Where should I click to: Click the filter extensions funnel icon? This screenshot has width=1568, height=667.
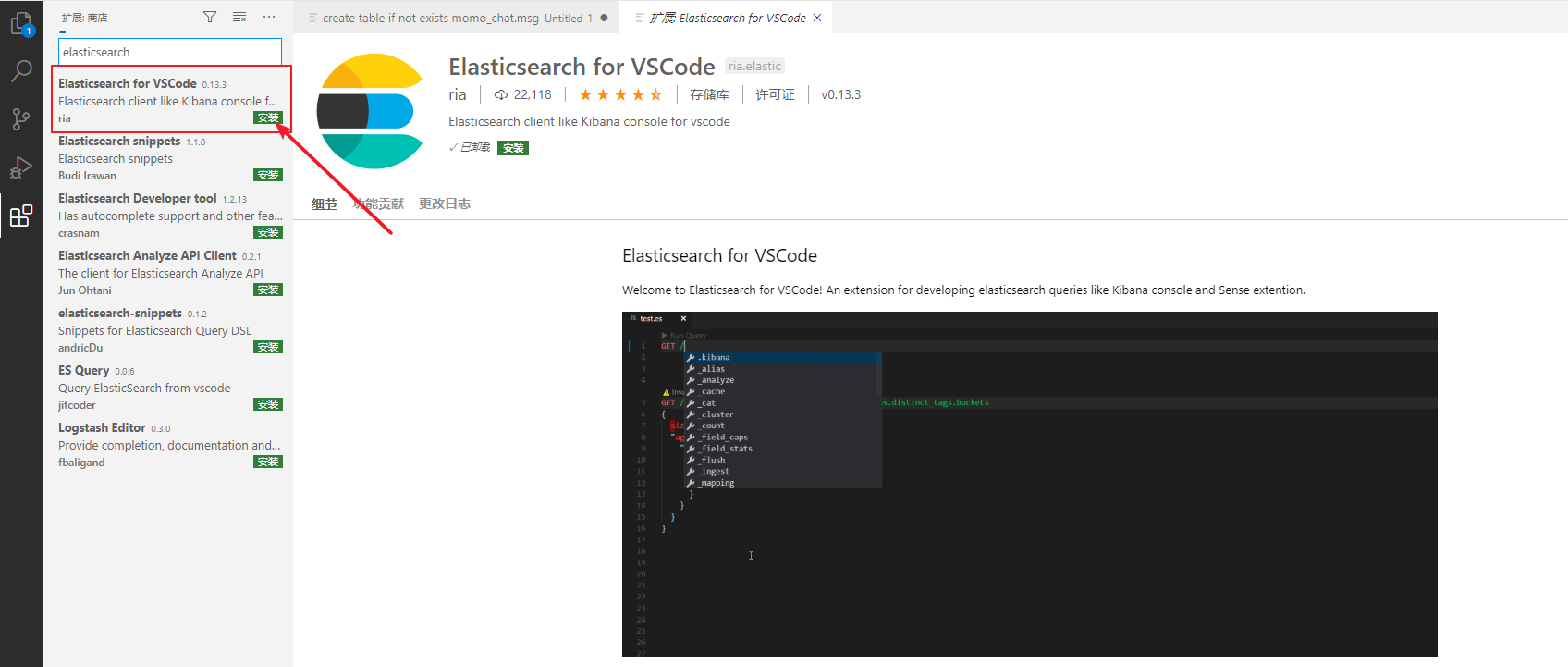click(210, 17)
